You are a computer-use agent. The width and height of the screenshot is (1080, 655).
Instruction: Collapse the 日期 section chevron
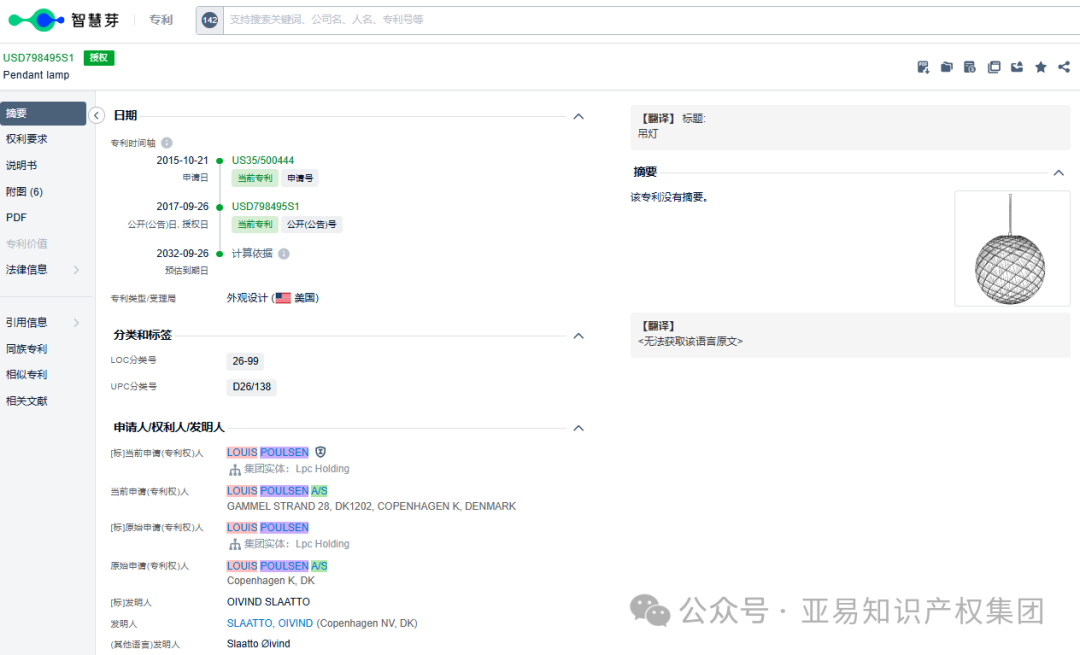(x=578, y=116)
